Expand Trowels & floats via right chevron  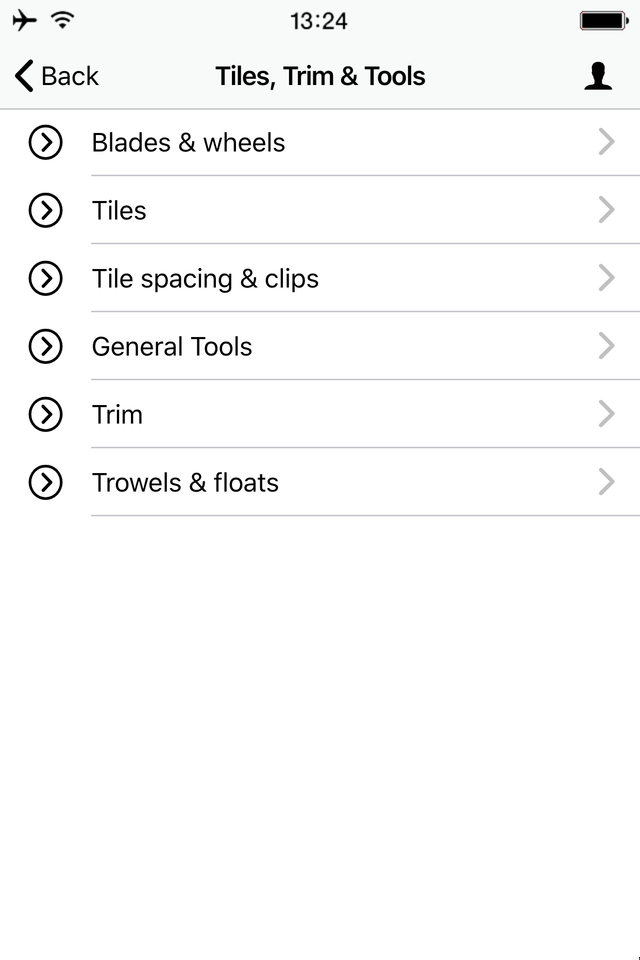coord(606,482)
